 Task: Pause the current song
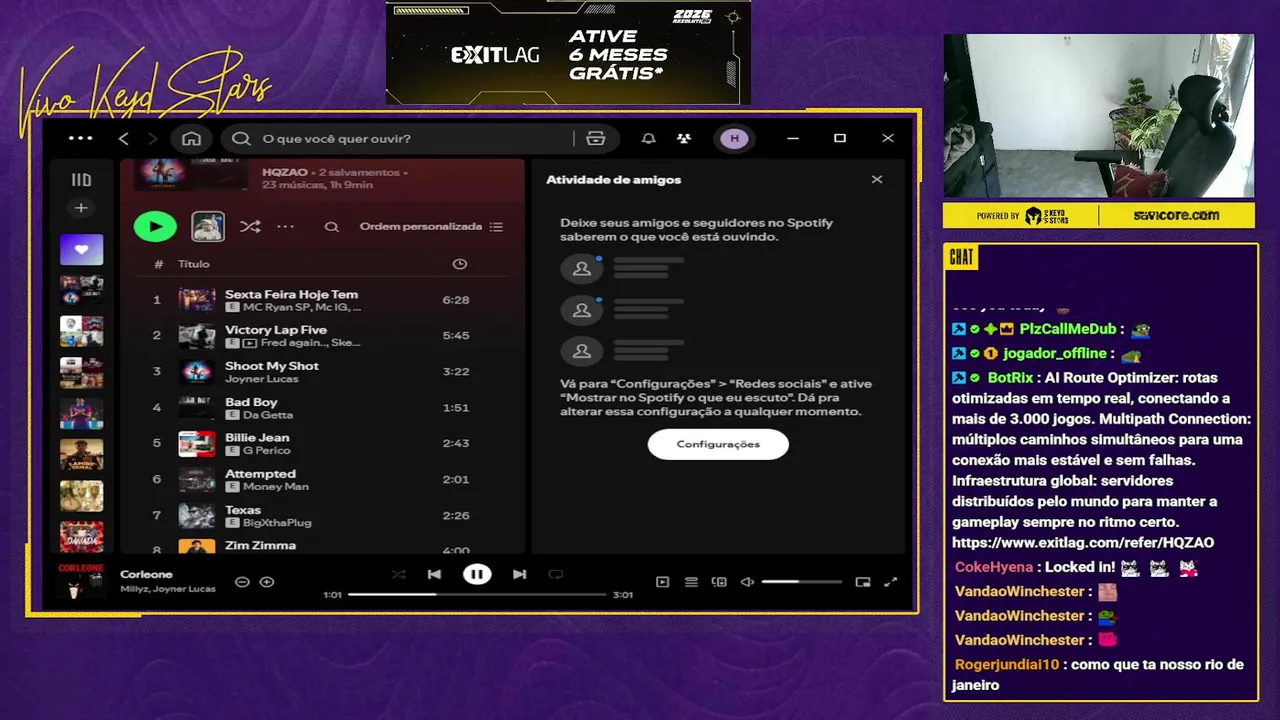[x=477, y=574]
